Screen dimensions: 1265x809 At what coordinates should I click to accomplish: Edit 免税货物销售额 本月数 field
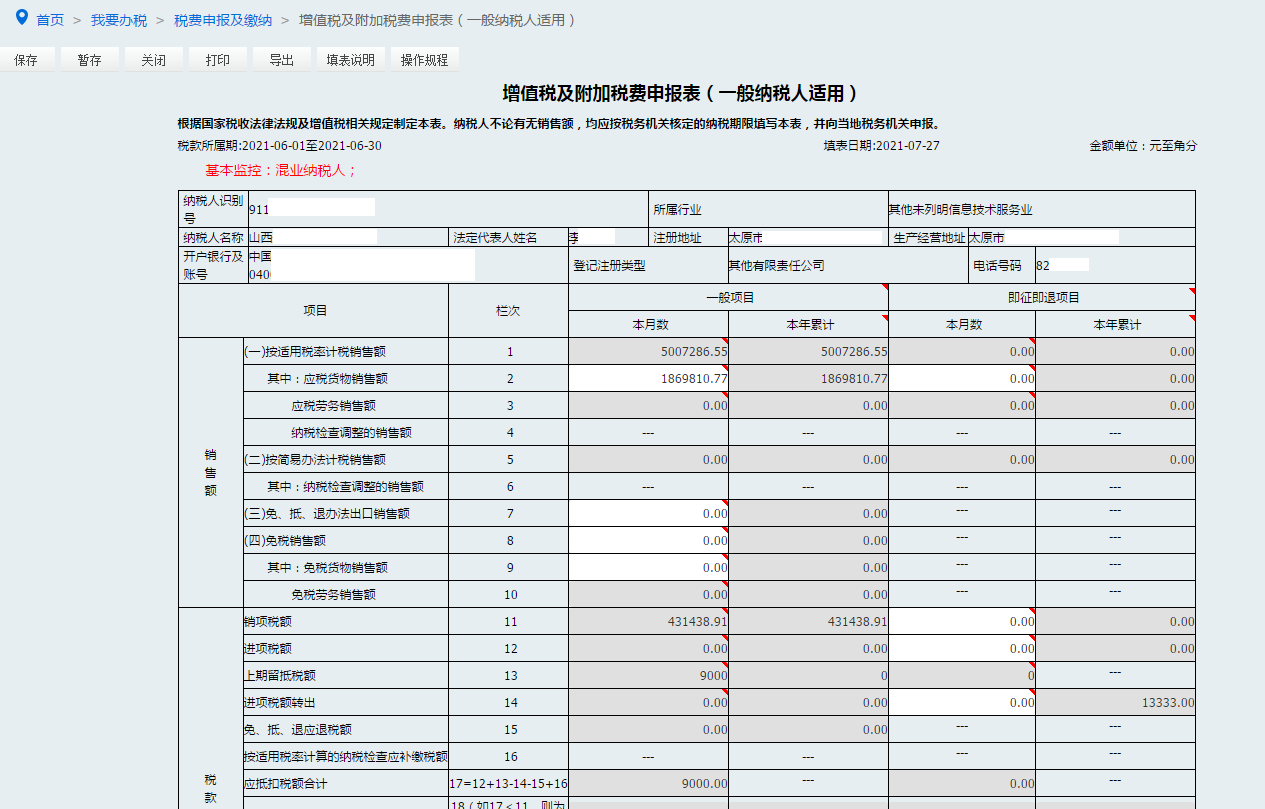pyautogui.click(x=648, y=567)
